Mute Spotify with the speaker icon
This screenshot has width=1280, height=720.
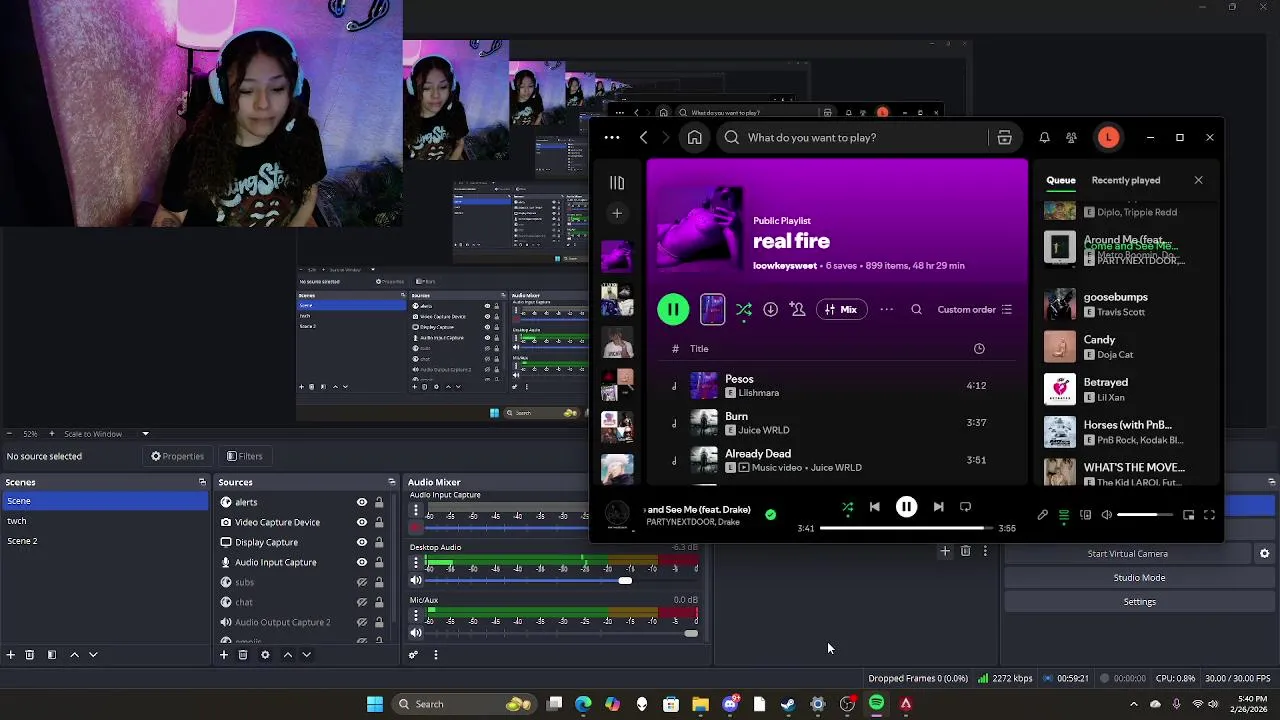[1106, 515]
